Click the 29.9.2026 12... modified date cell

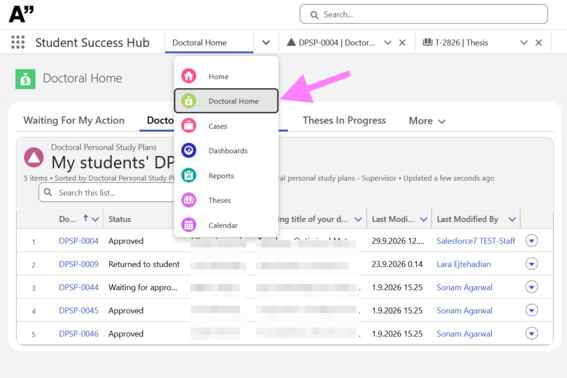(398, 241)
